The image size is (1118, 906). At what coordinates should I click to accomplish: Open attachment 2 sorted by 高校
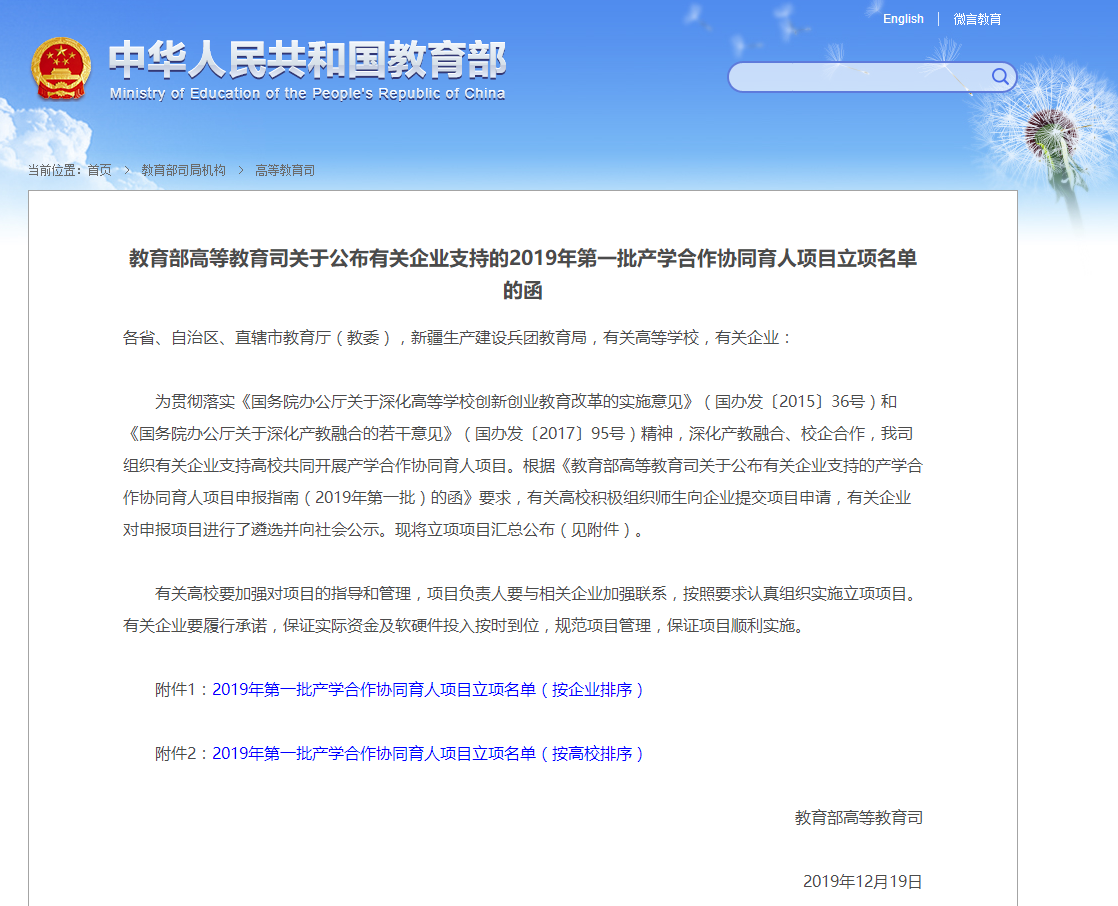point(428,754)
